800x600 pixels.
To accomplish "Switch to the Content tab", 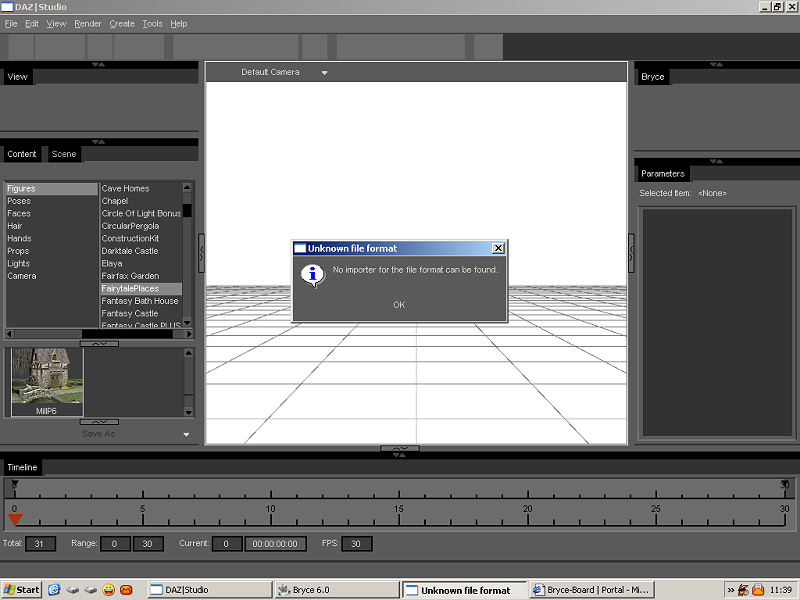I will [21, 154].
